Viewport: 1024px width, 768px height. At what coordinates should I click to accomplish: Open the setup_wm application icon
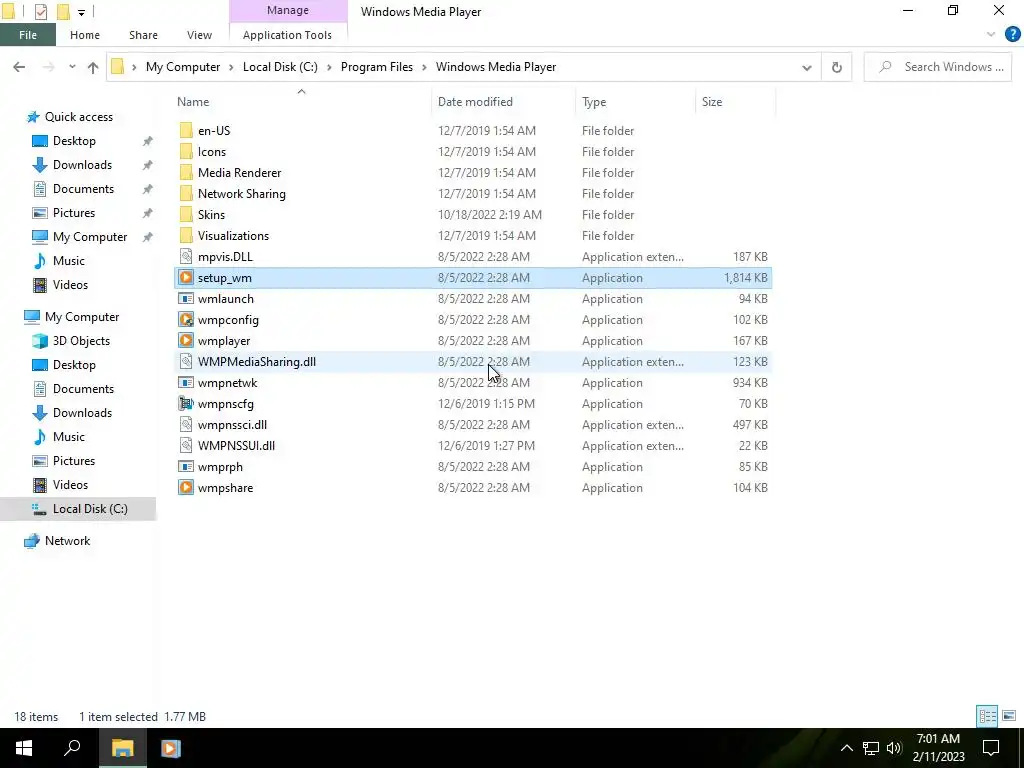(x=186, y=278)
